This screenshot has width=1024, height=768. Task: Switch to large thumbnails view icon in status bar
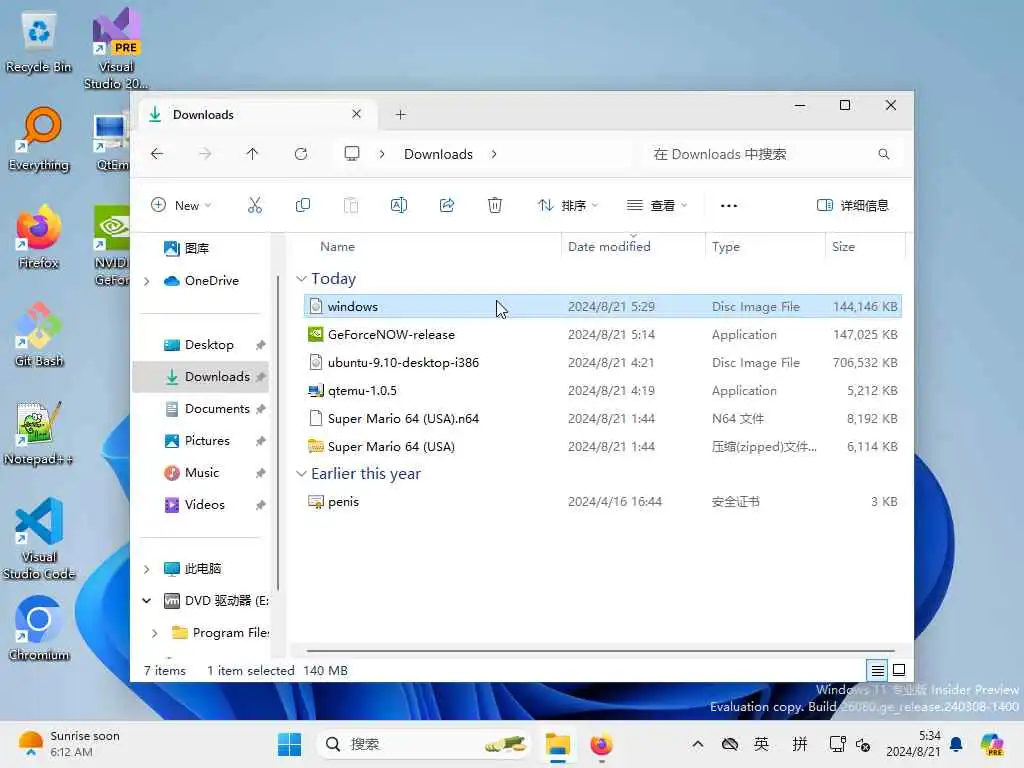[899, 671]
